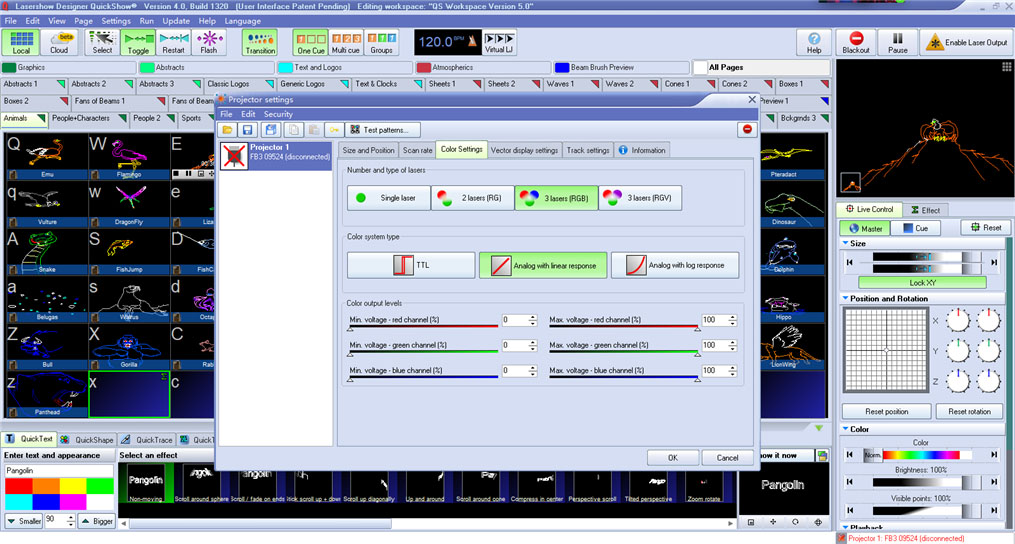
Task: Click the Emu cue thumbnail
Action: tap(47, 156)
